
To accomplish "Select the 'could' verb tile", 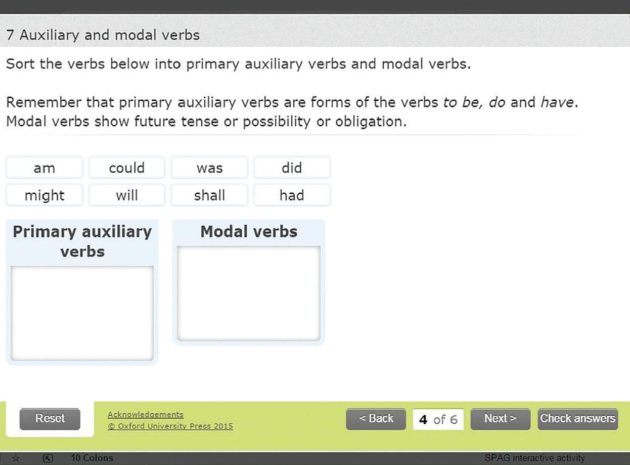I will [x=127, y=168].
